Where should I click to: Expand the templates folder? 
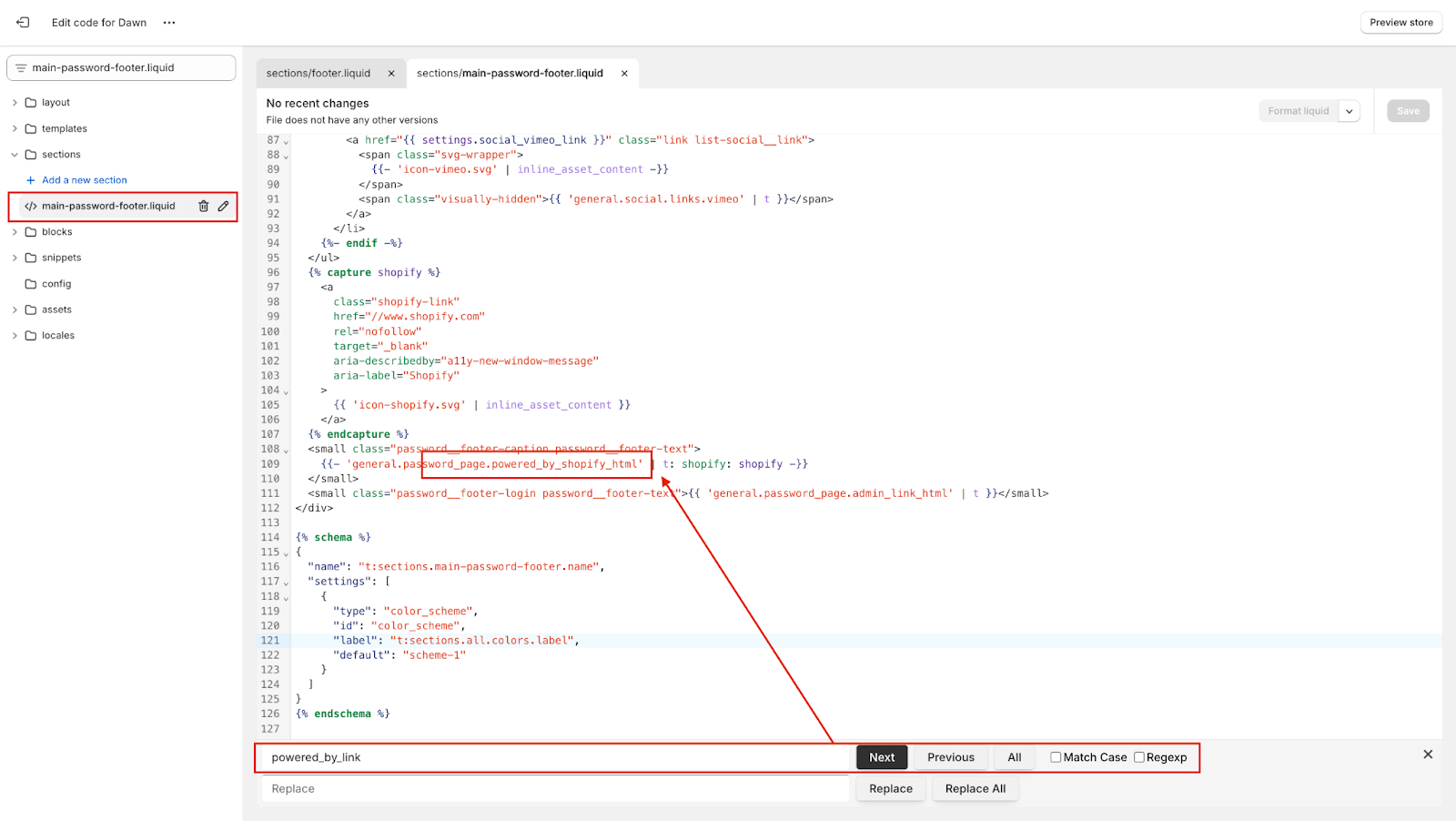pyautogui.click(x=15, y=129)
